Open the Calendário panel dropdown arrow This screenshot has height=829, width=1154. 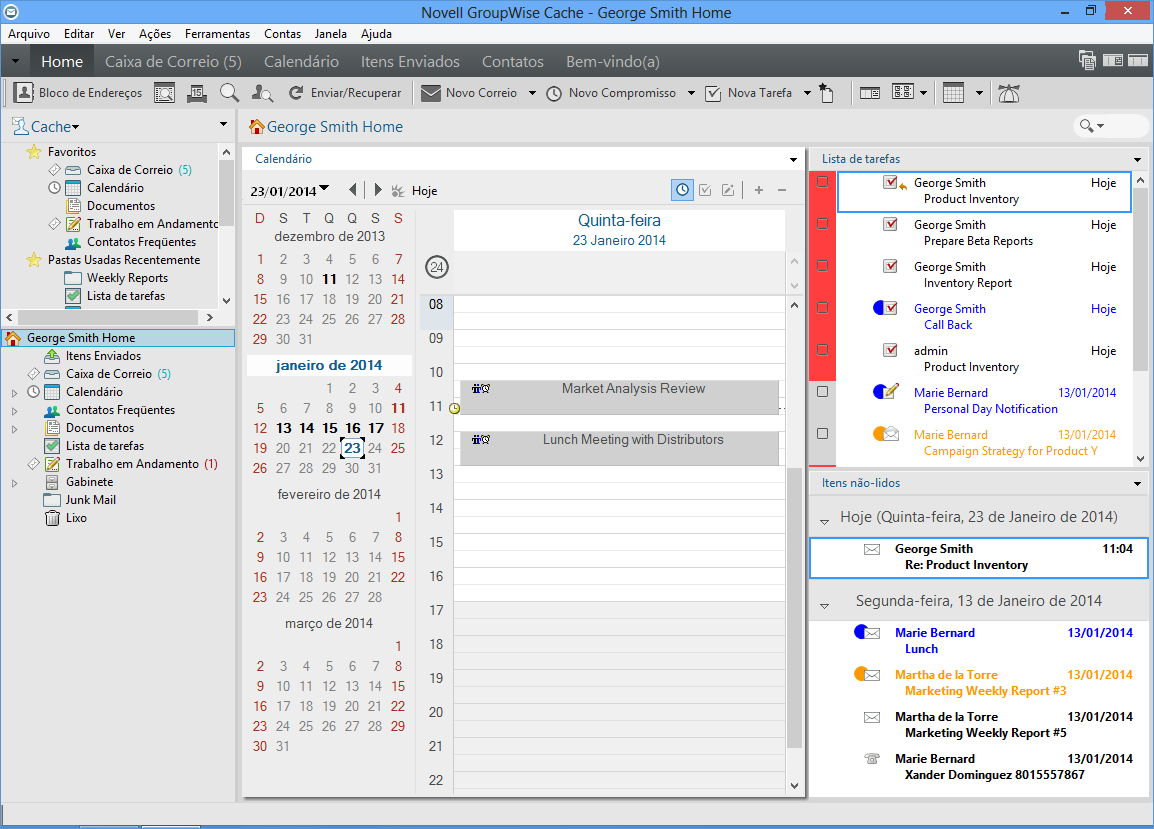(x=793, y=159)
